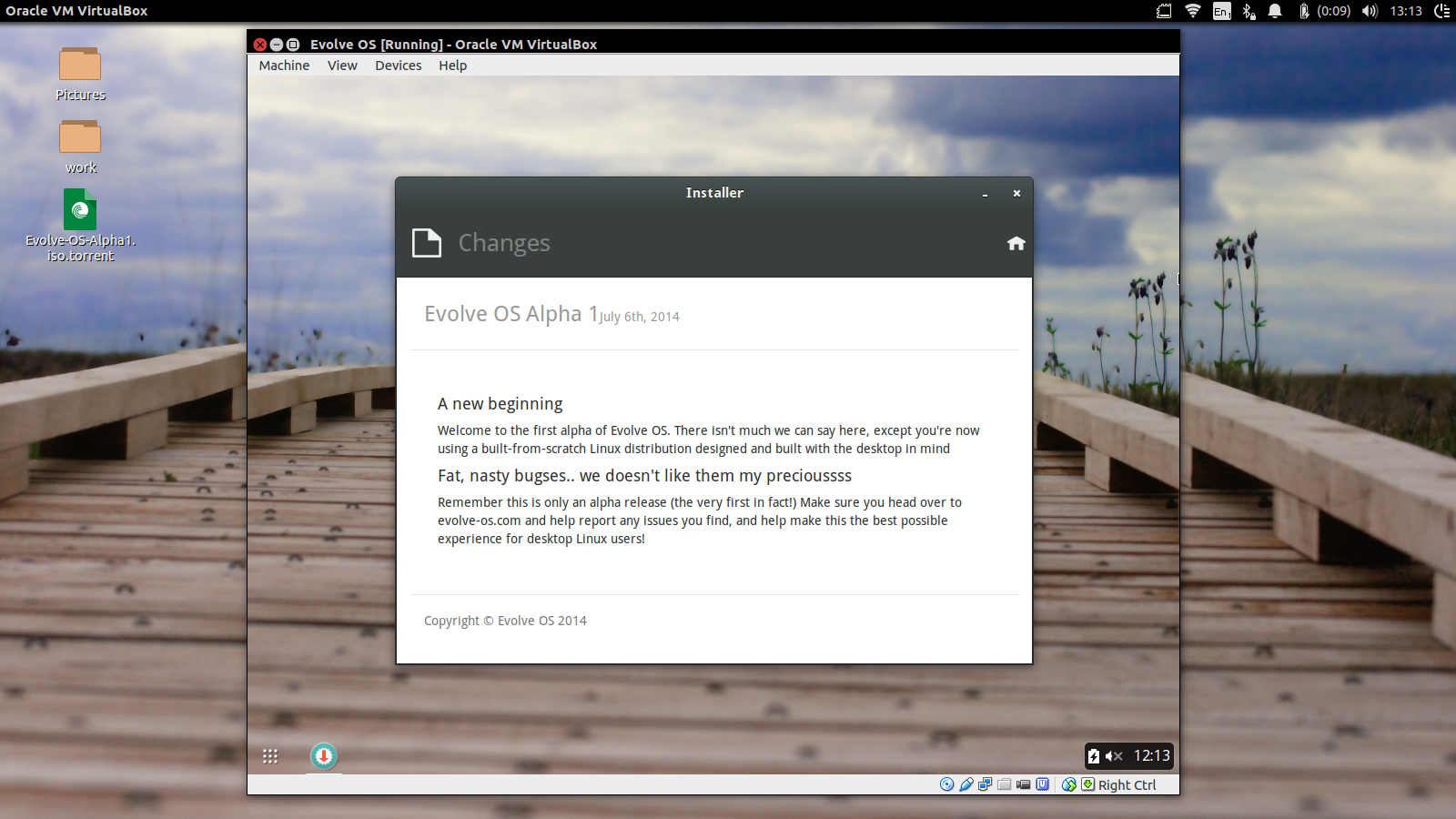Screen dimensions: 1456x819
Task: Click the guest clock showing 12:13
Action: (1151, 755)
